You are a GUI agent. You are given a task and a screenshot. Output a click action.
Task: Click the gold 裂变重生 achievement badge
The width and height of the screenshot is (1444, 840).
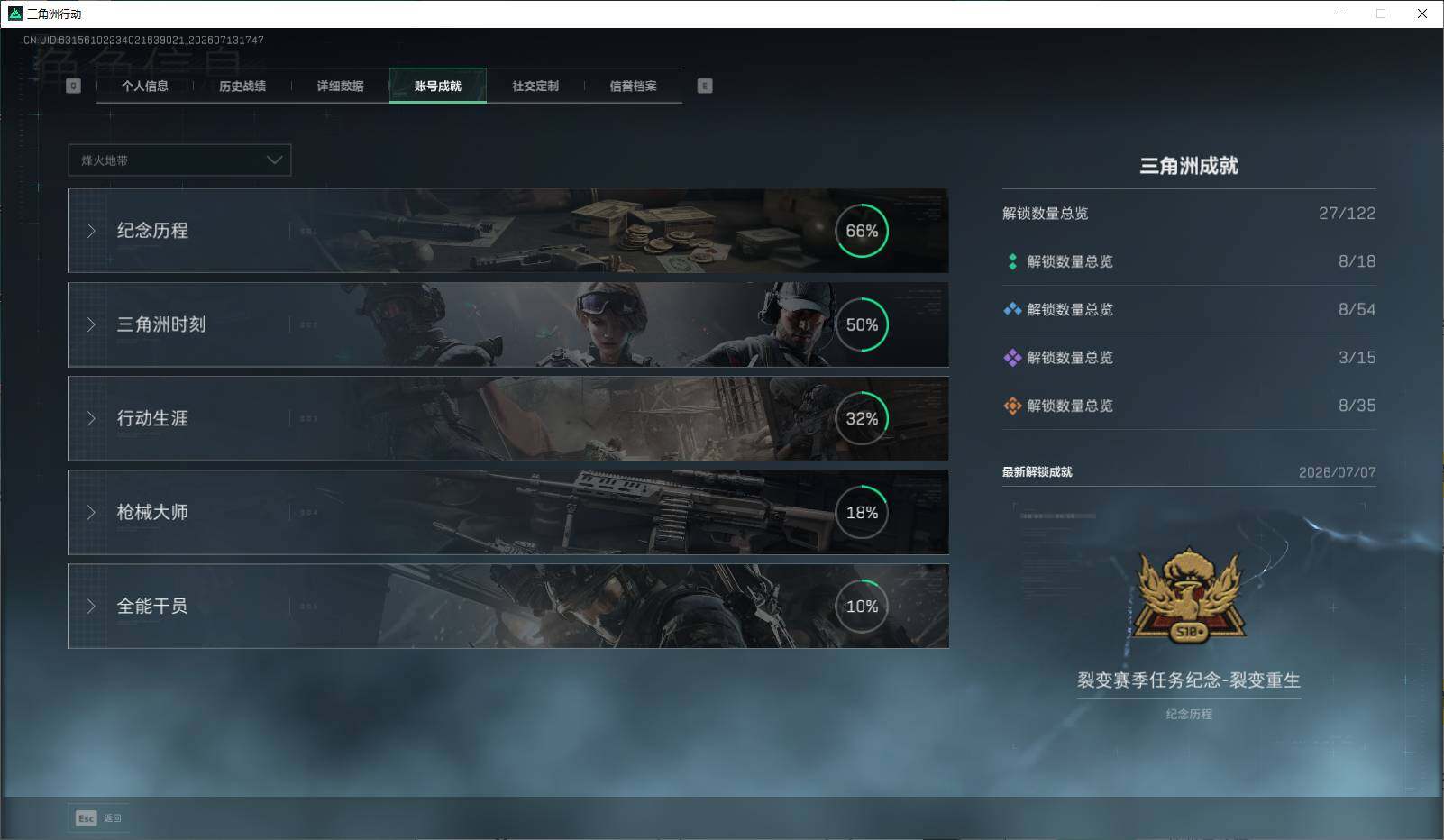[x=1189, y=596]
